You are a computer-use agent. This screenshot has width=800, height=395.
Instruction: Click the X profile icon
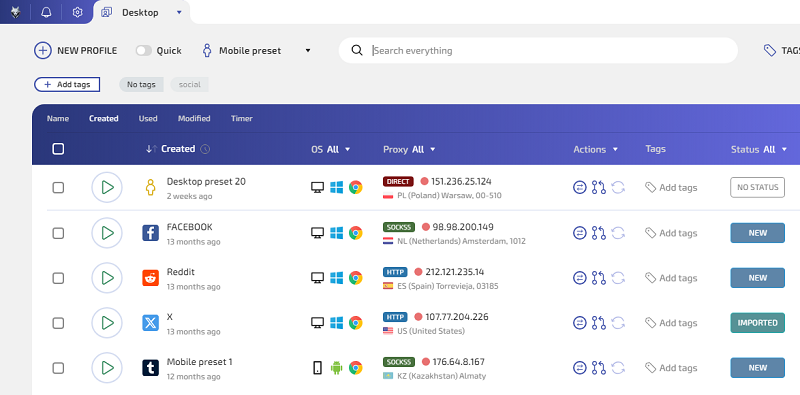pos(151,323)
